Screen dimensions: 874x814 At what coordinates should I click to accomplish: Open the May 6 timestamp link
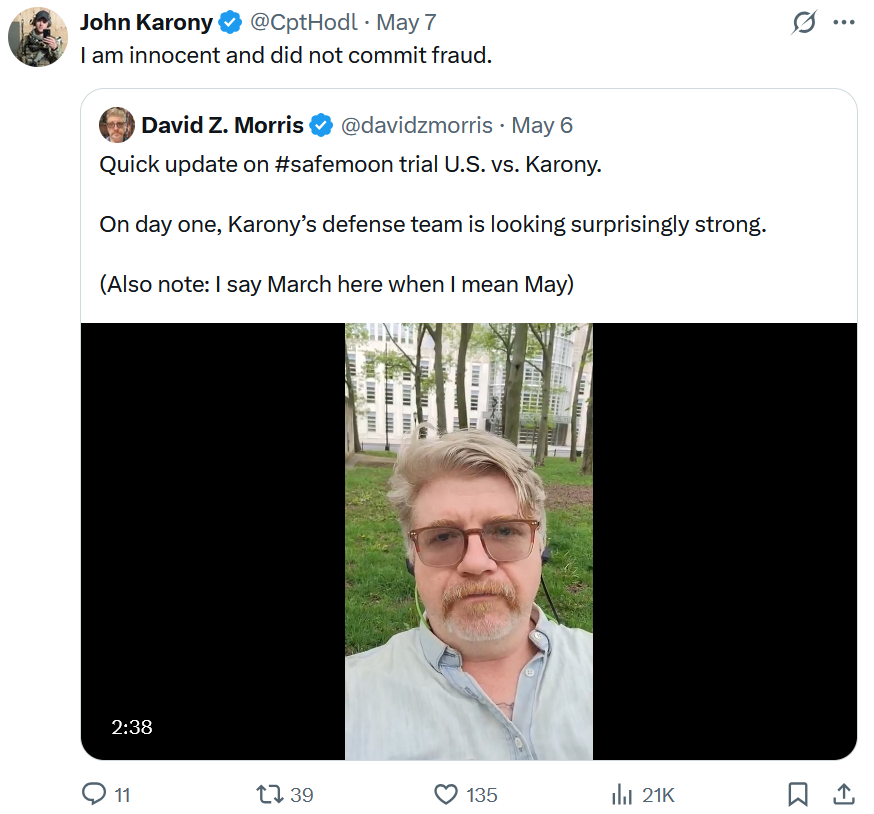coord(541,125)
